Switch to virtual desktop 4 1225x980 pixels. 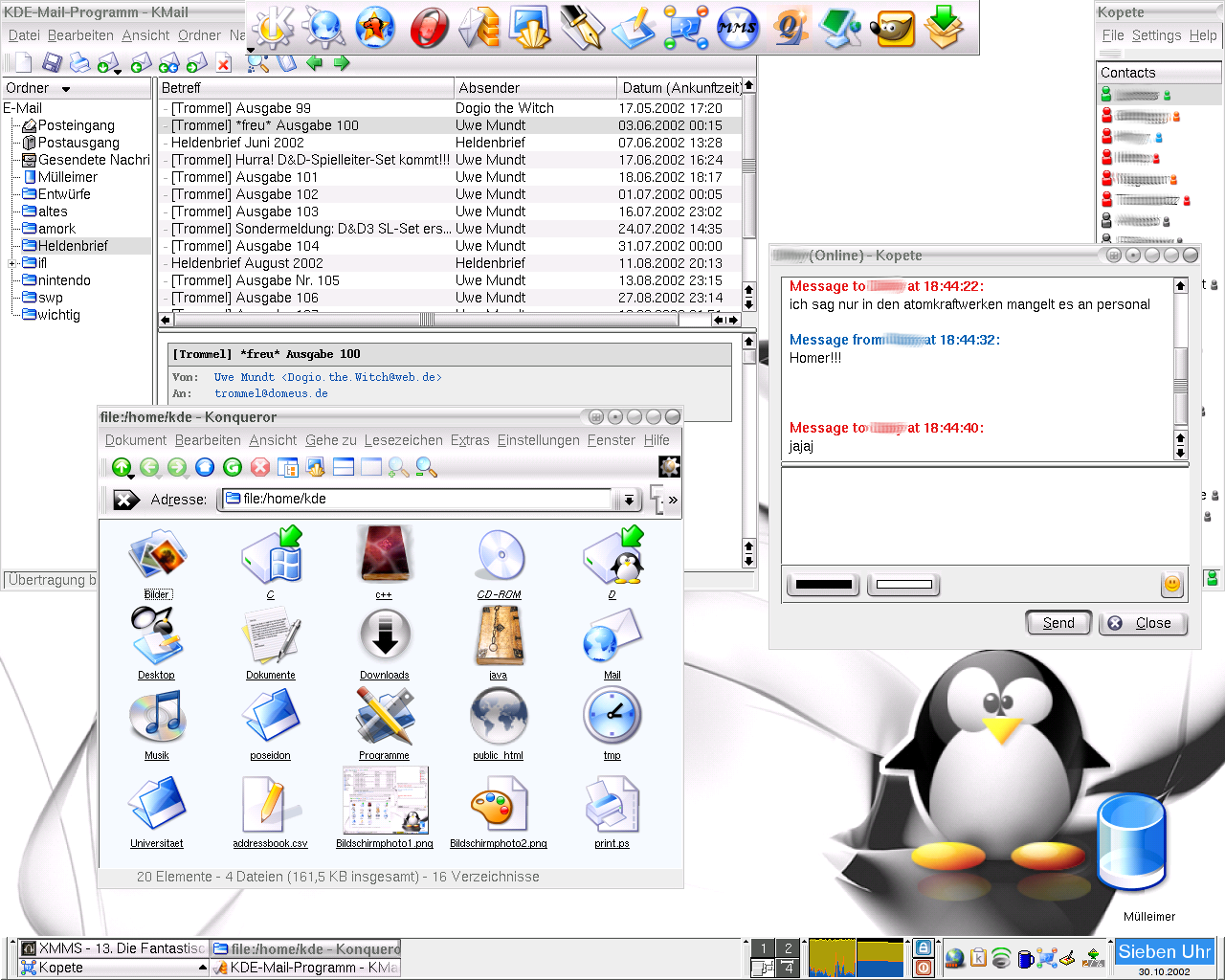[788, 968]
